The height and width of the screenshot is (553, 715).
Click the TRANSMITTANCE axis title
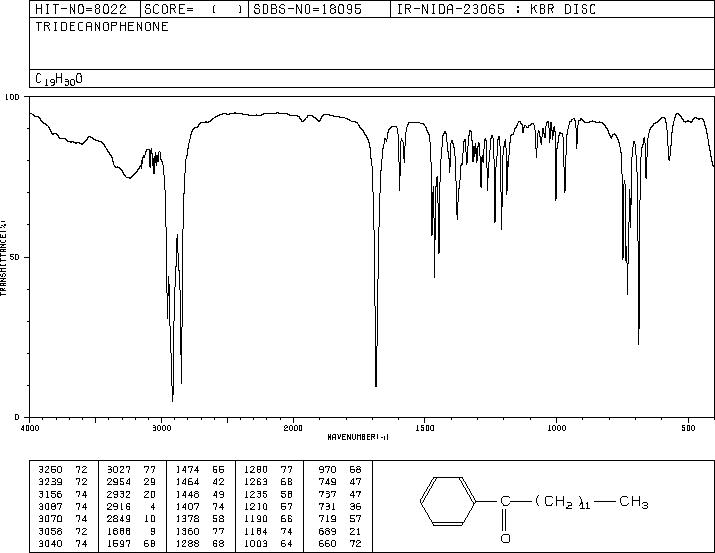[x=3, y=258]
